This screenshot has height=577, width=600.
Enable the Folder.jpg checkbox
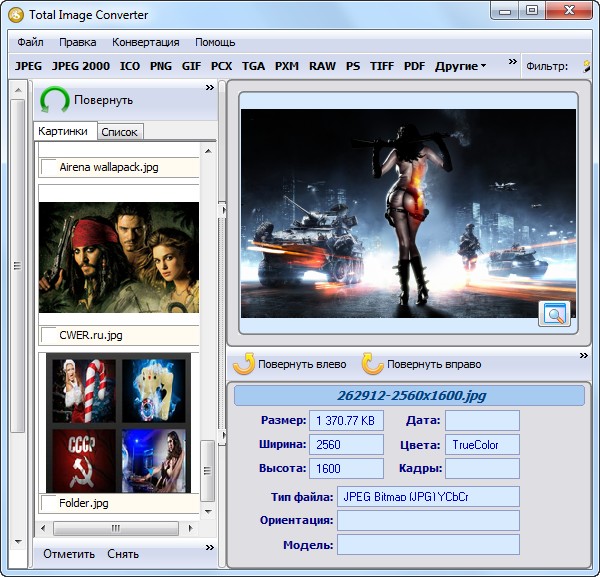pyautogui.click(x=48, y=503)
